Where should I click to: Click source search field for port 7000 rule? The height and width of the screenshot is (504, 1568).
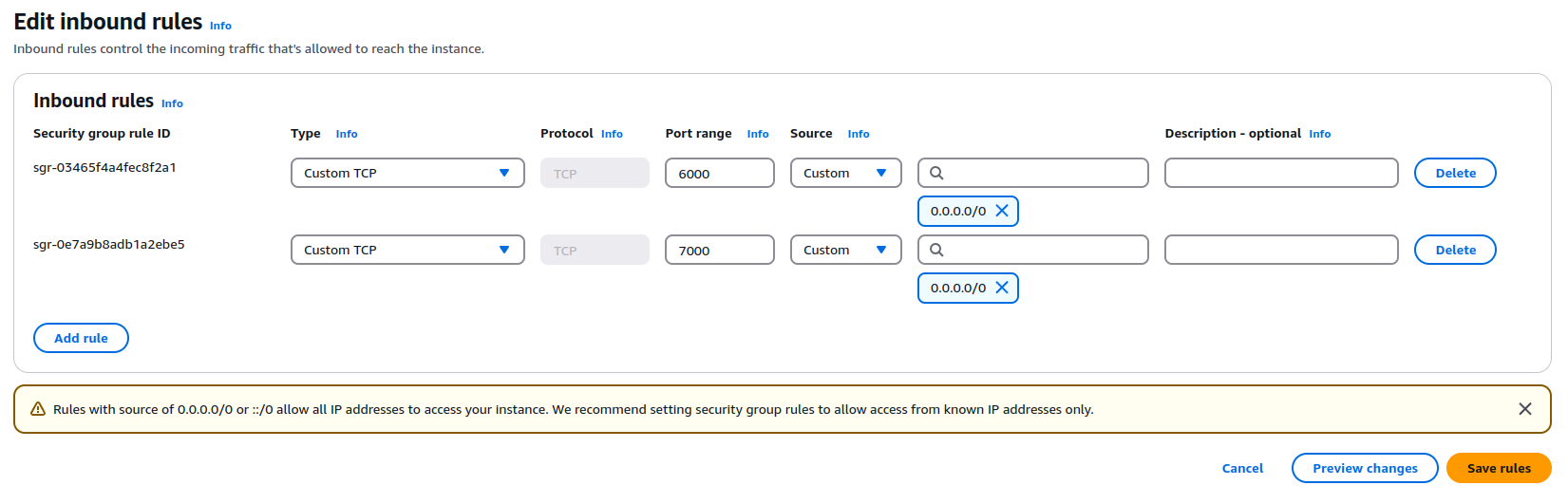1033,250
